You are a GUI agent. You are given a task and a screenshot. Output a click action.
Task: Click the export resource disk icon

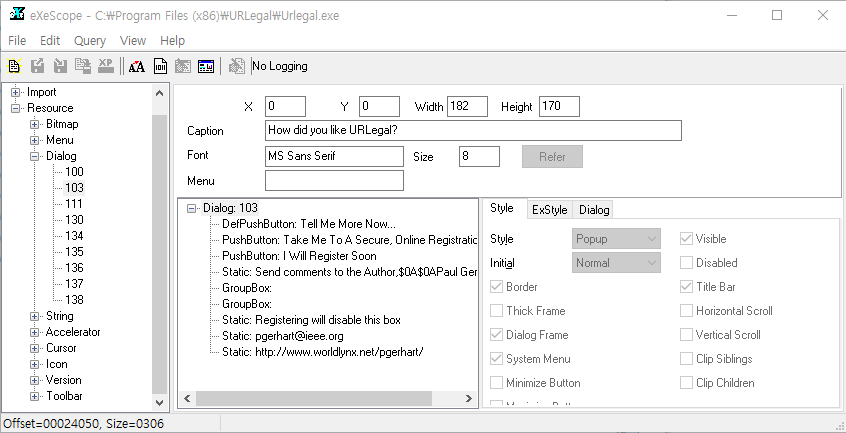tap(37, 66)
